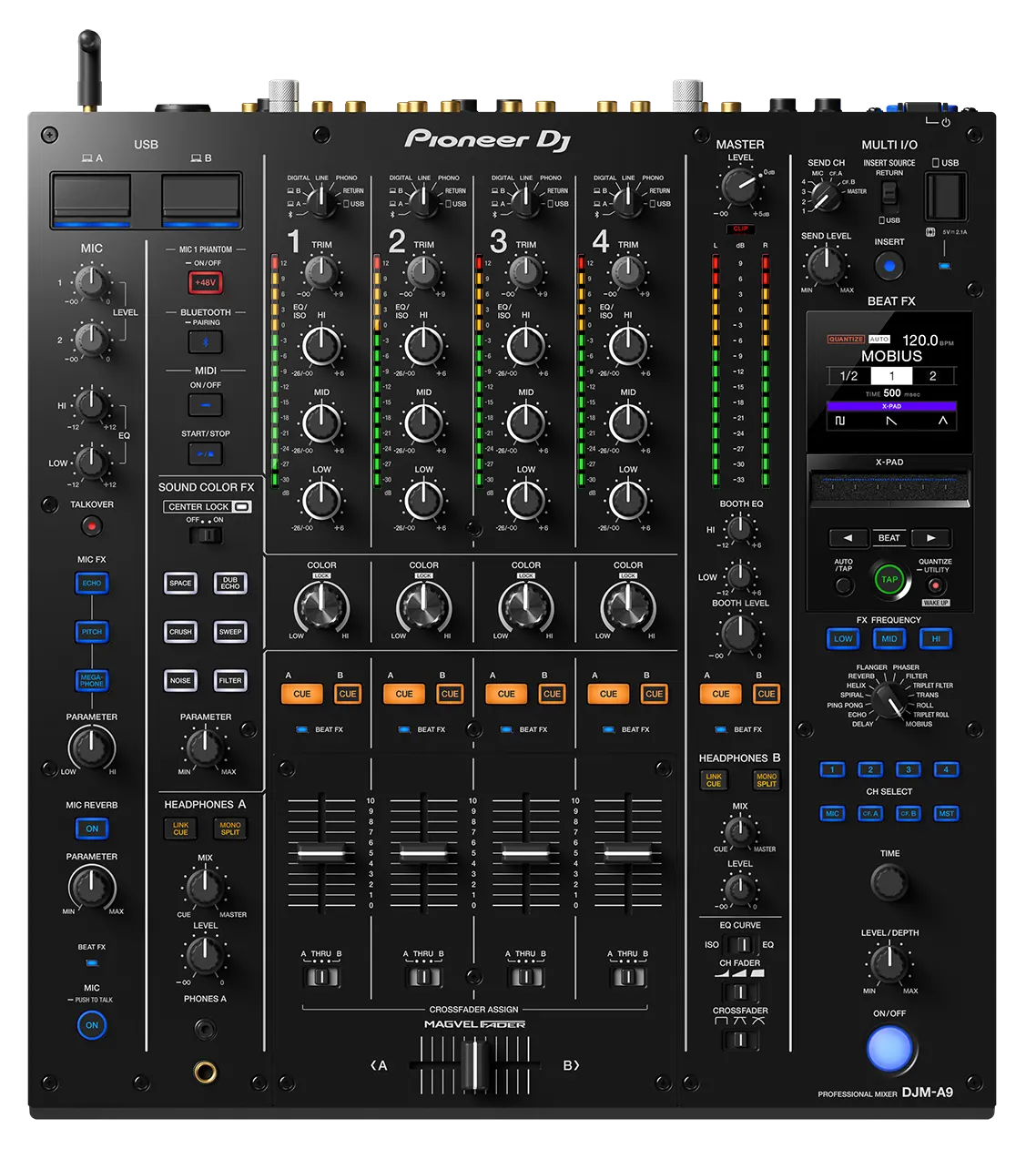Click the beat left arrow button

point(848,538)
